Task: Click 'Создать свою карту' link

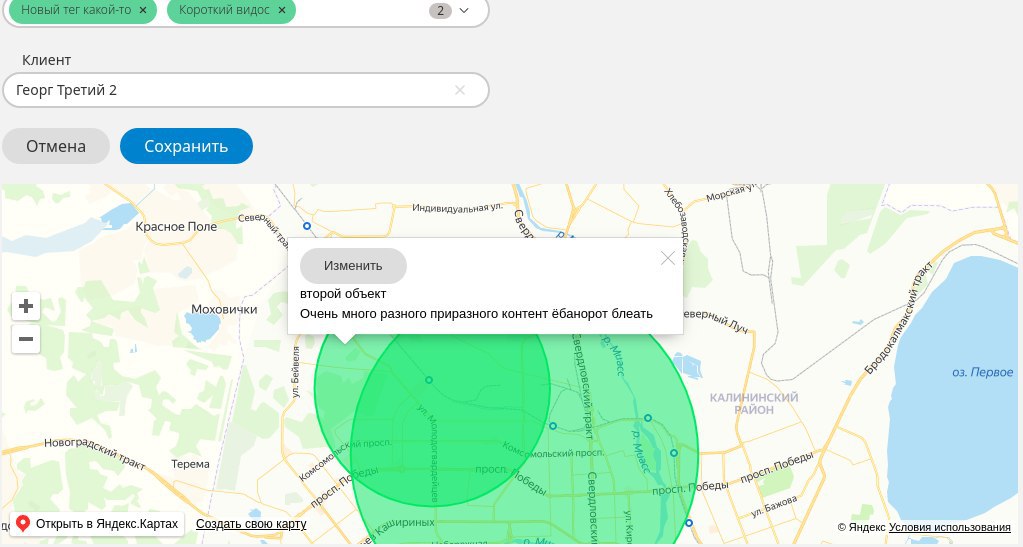Action: click(251, 524)
